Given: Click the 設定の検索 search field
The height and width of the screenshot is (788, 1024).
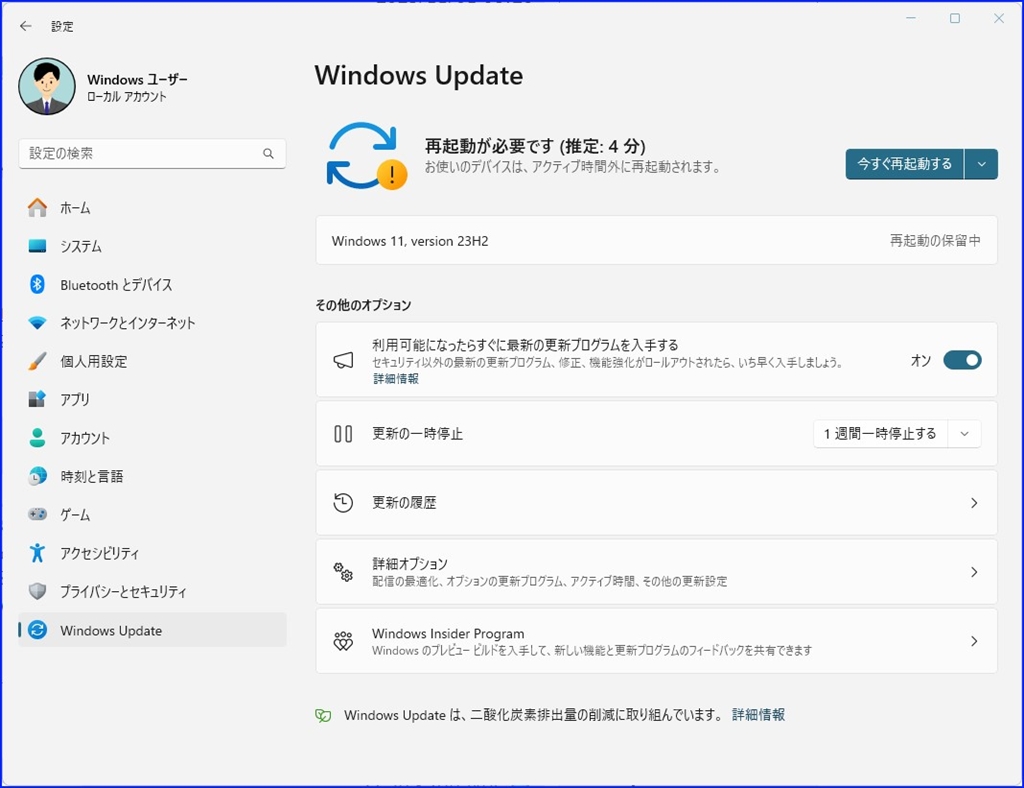Looking at the screenshot, I should [152, 153].
